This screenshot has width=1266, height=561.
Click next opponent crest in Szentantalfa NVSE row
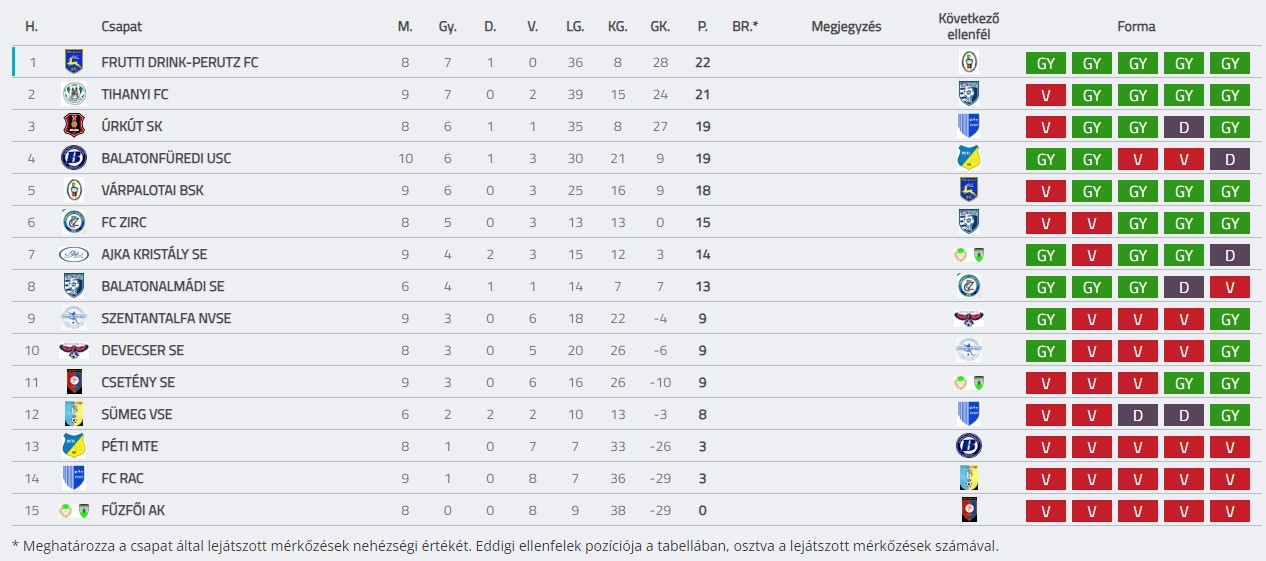(968, 318)
